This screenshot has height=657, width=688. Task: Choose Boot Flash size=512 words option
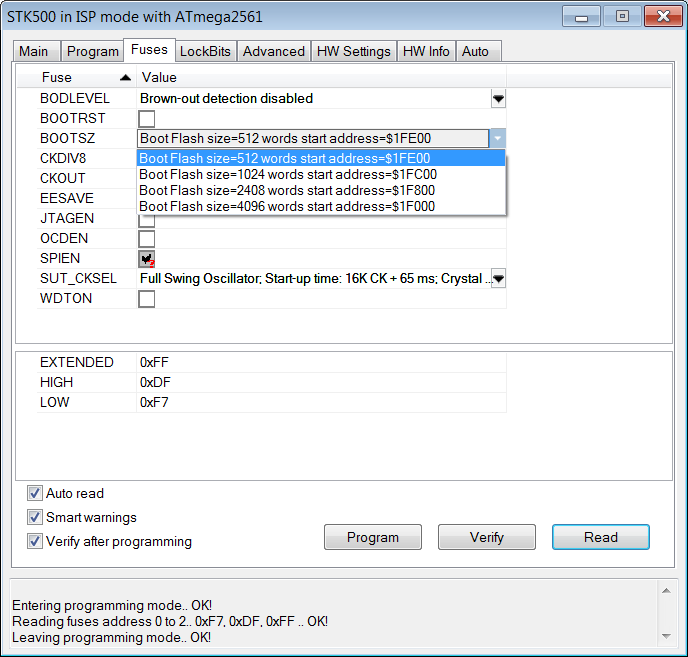pyautogui.click(x=321, y=158)
